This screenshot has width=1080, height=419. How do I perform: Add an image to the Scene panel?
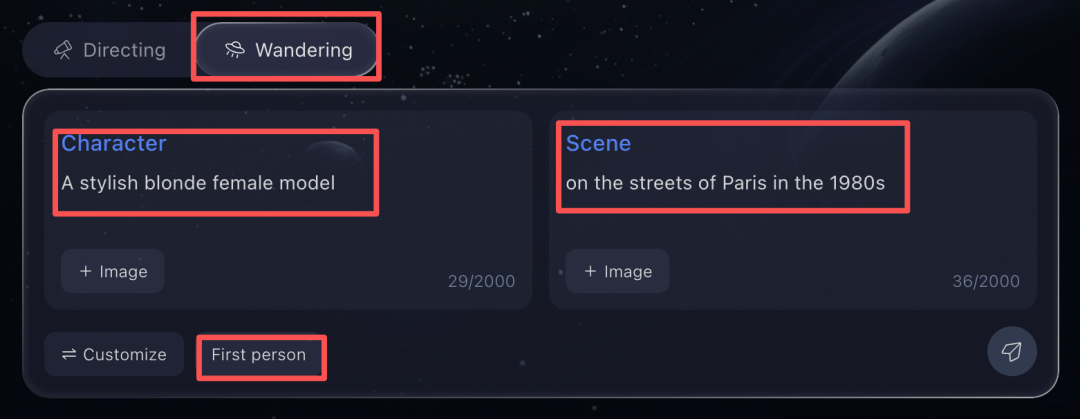(x=617, y=271)
